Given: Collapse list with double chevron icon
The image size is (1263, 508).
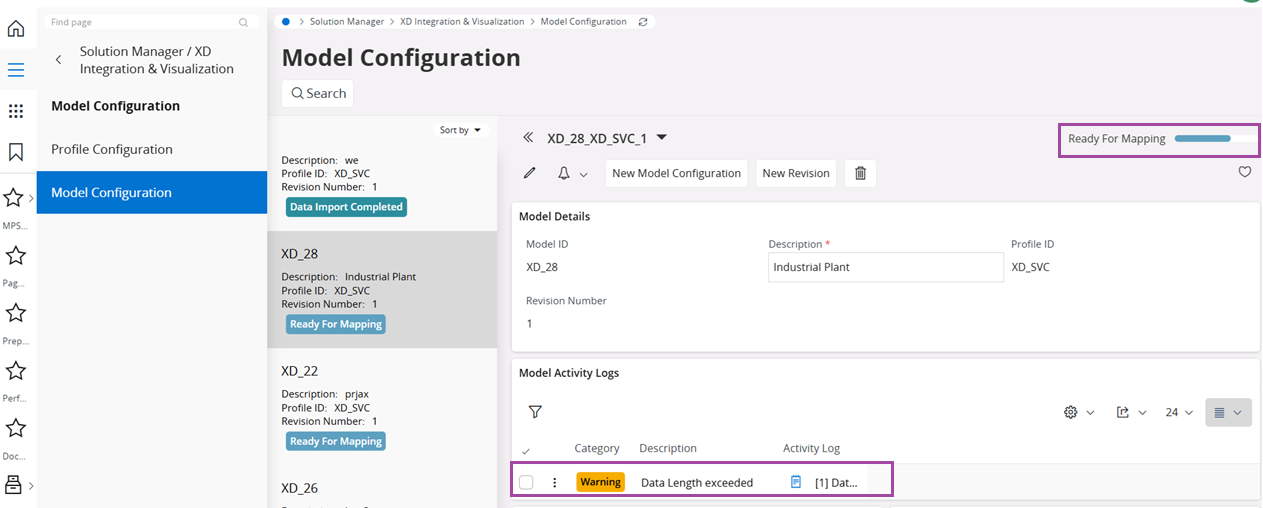Looking at the screenshot, I should [528, 138].
